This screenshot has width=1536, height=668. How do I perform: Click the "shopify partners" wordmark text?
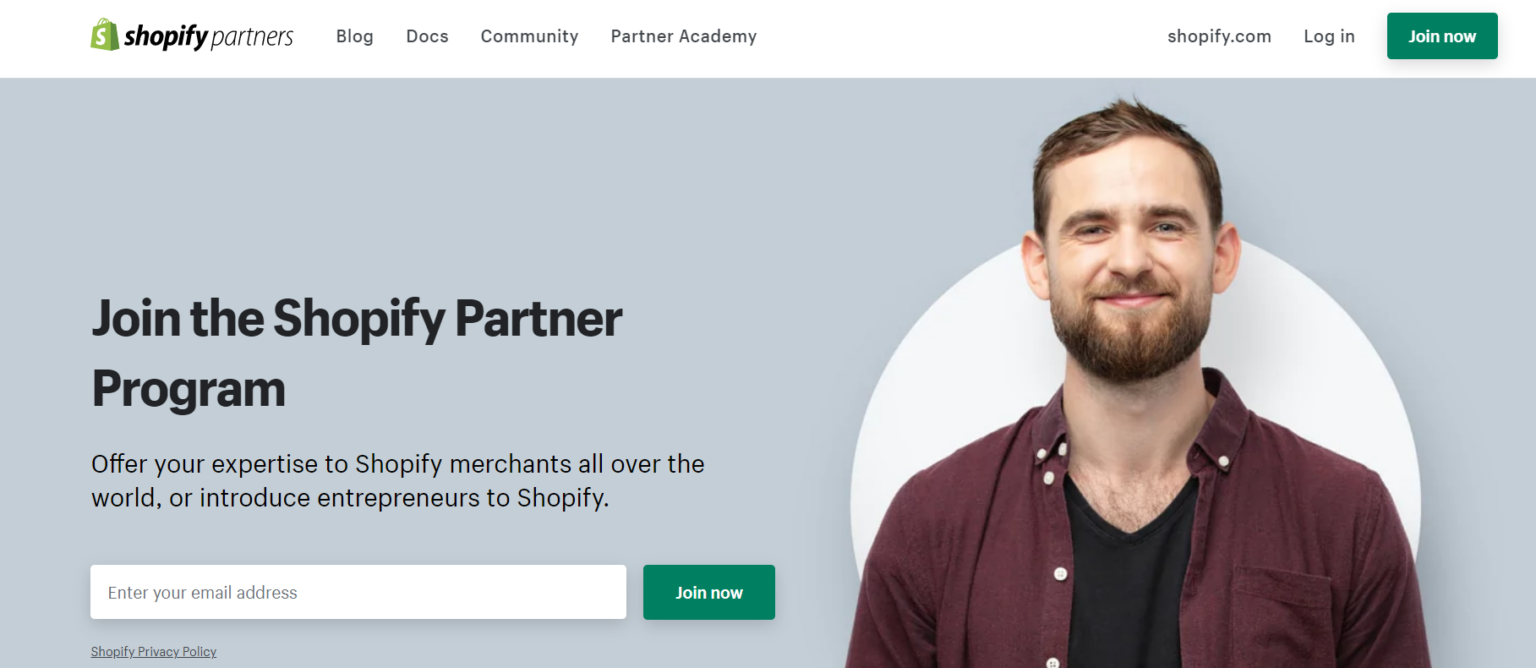208,37
